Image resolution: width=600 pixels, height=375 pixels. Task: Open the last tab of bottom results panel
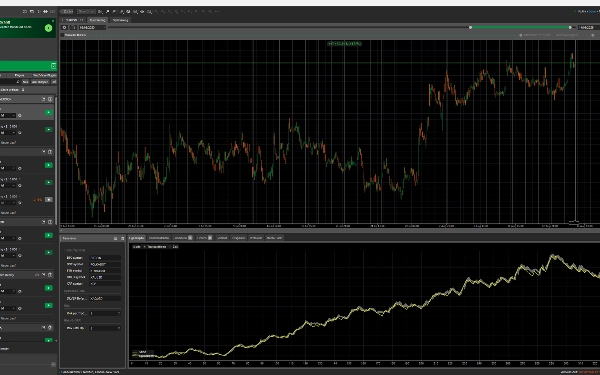click(274, 238)
